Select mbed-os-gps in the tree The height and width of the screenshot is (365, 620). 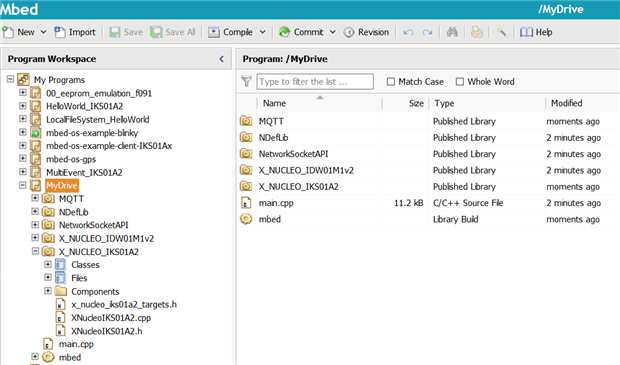pos(71,159)
